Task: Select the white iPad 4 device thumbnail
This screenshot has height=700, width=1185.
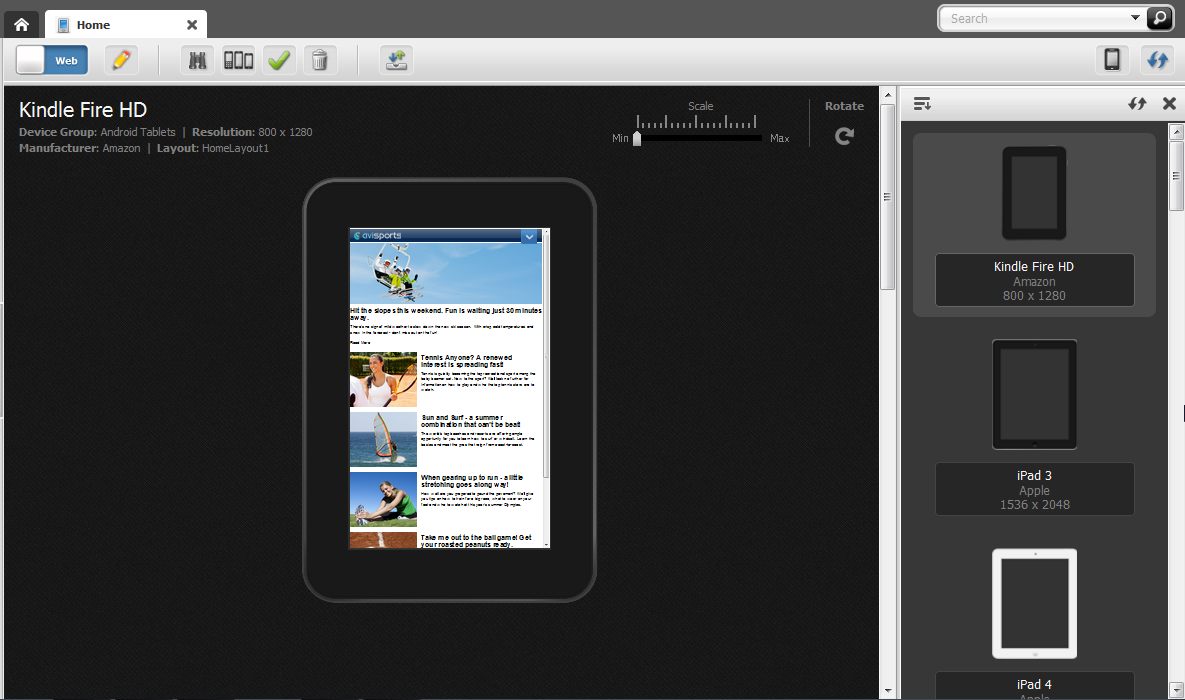Action: pyautogui.click(x=1034, y=603)
